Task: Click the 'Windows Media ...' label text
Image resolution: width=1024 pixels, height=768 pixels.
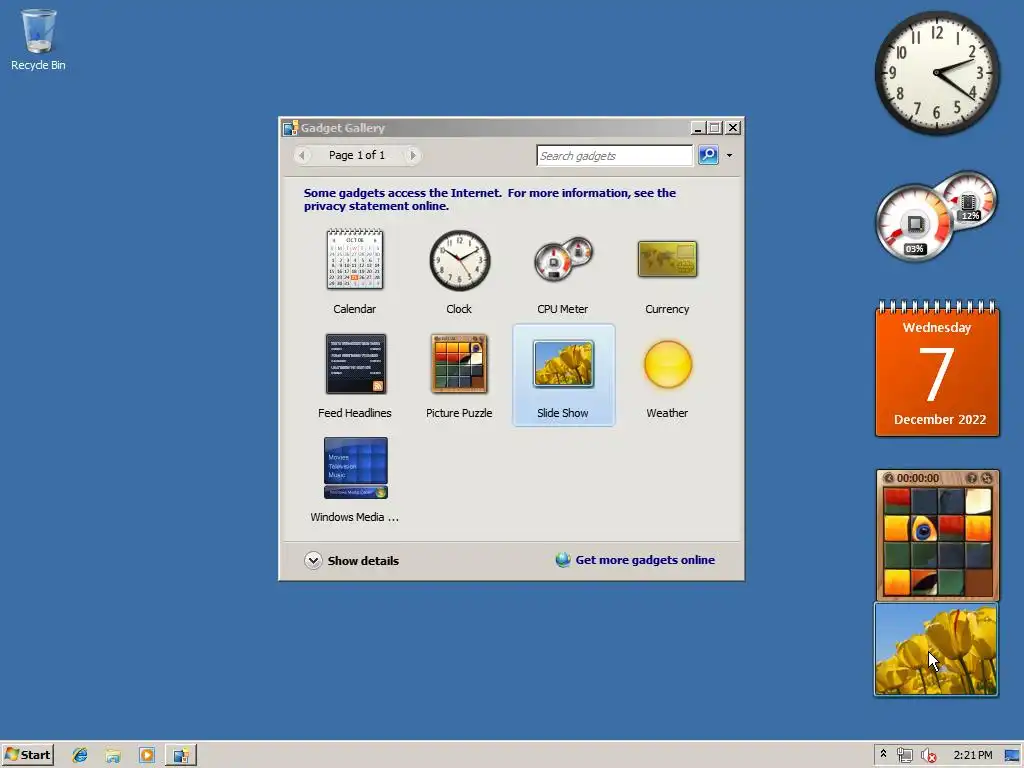Action: [355, 517]
